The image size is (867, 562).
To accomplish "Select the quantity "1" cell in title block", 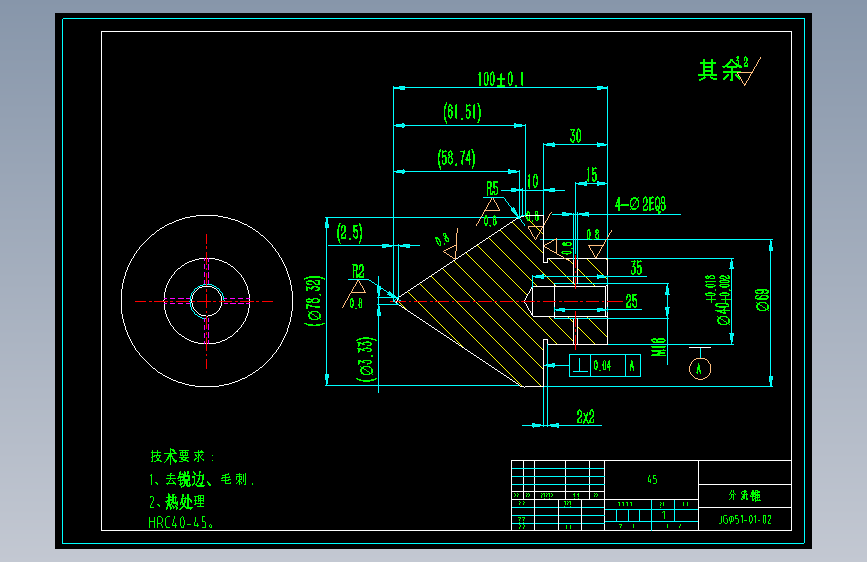I will [664, 515].
